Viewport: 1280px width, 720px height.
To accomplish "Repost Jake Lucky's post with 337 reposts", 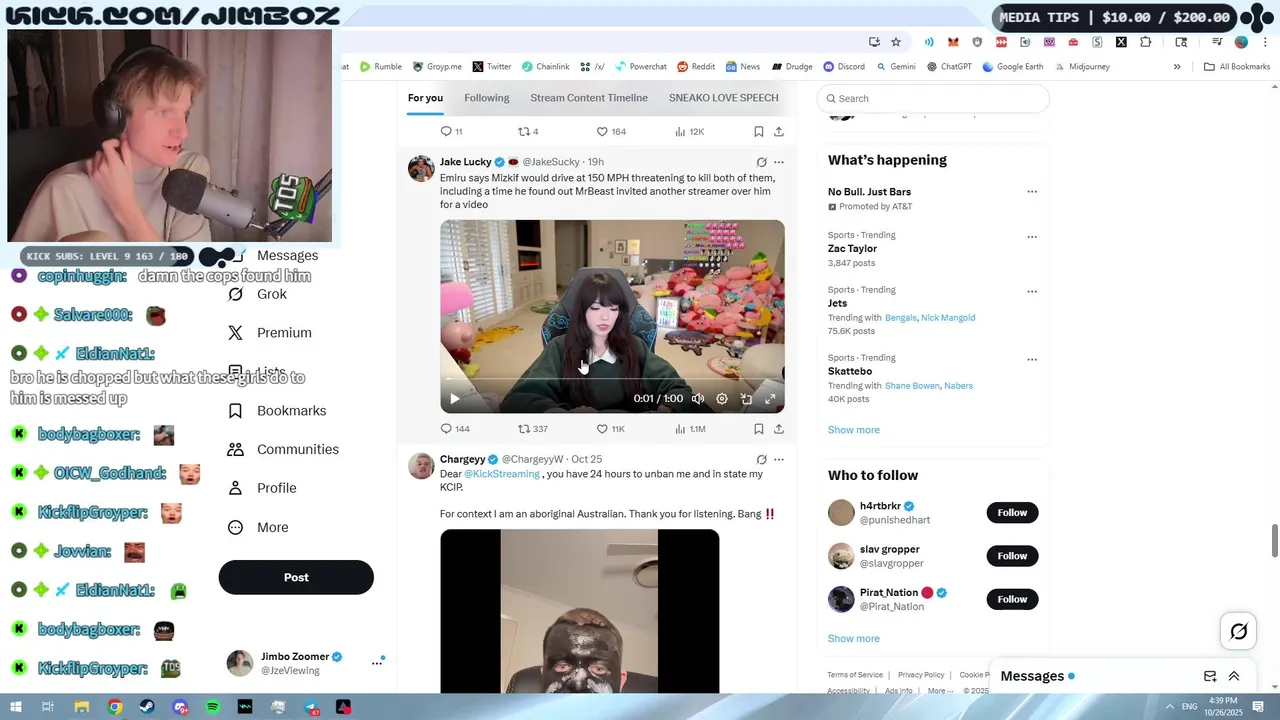I will 532,429.
